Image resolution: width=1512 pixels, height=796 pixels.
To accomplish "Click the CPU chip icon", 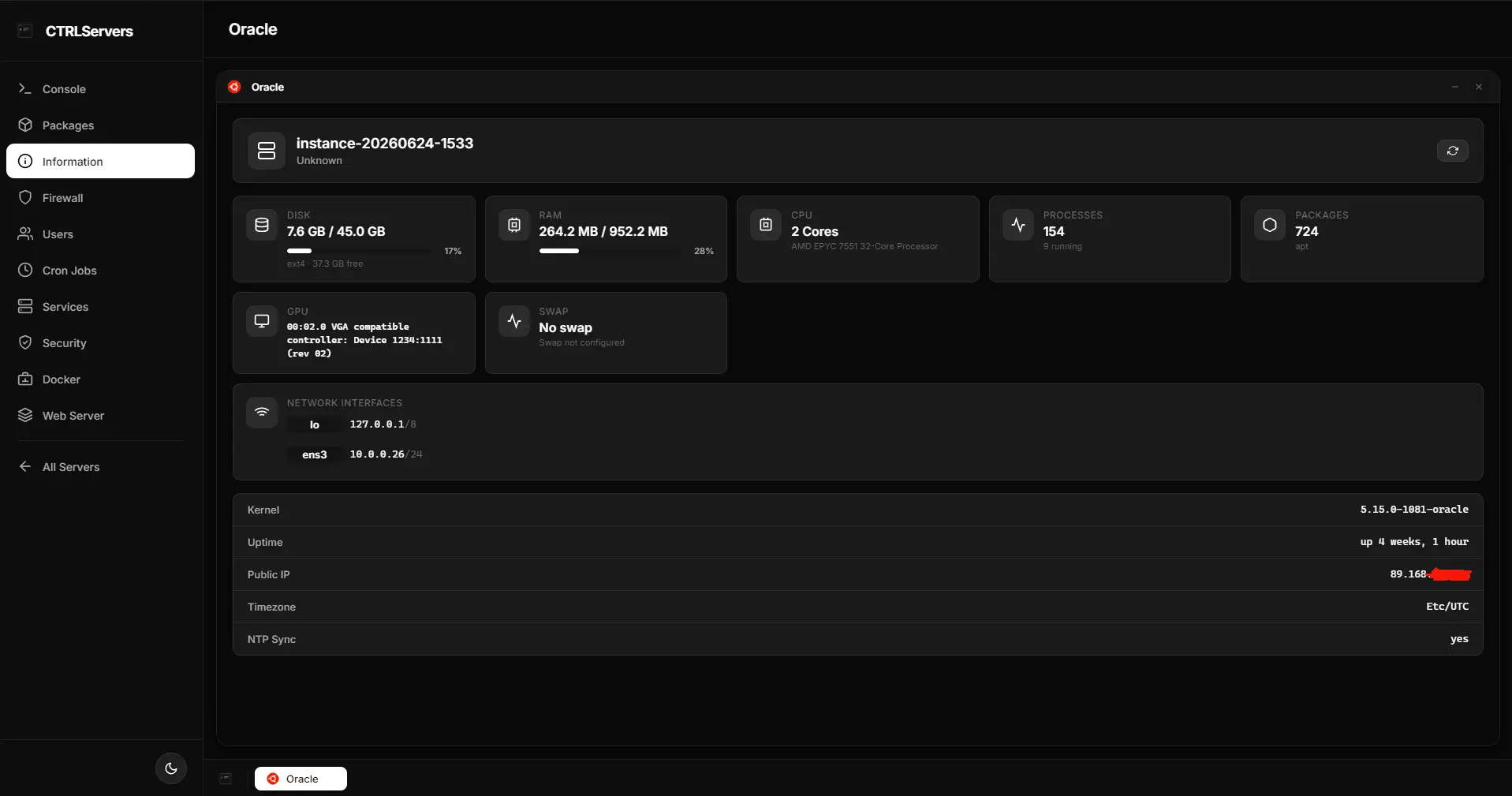I will pos(766,226).
